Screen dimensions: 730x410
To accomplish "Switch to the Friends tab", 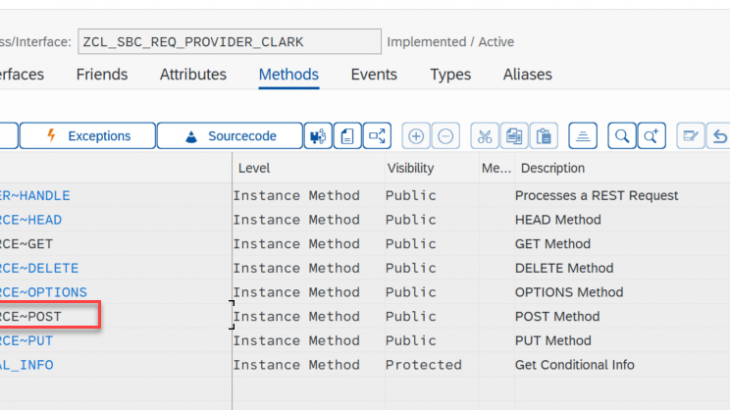I will point(102,74).
